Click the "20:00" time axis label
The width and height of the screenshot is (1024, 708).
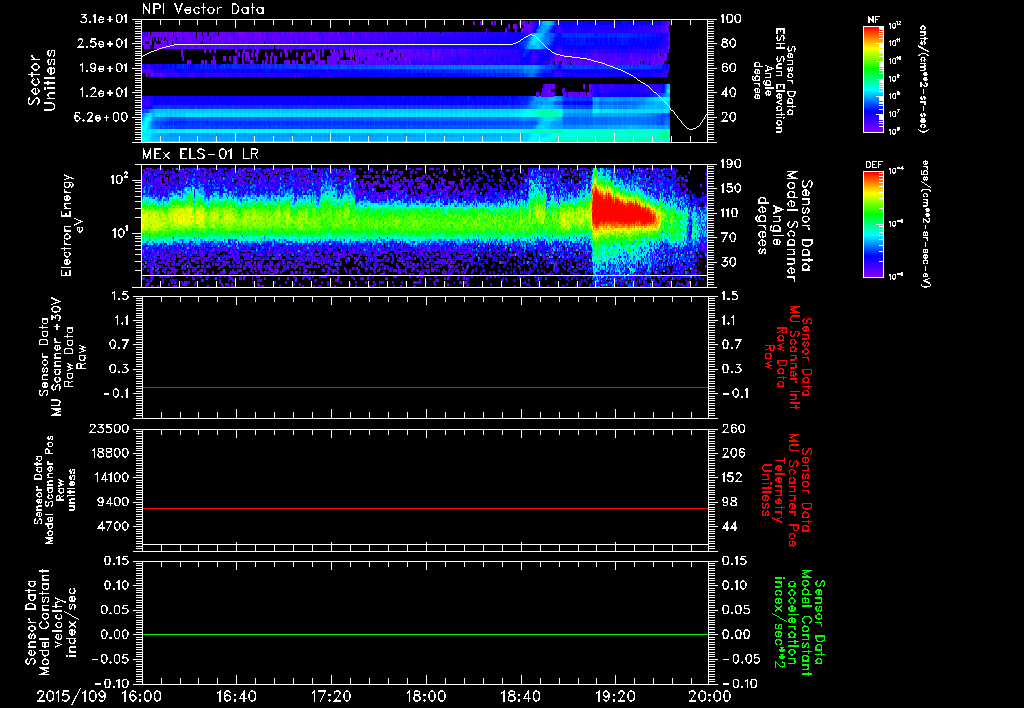click(710, 696)
